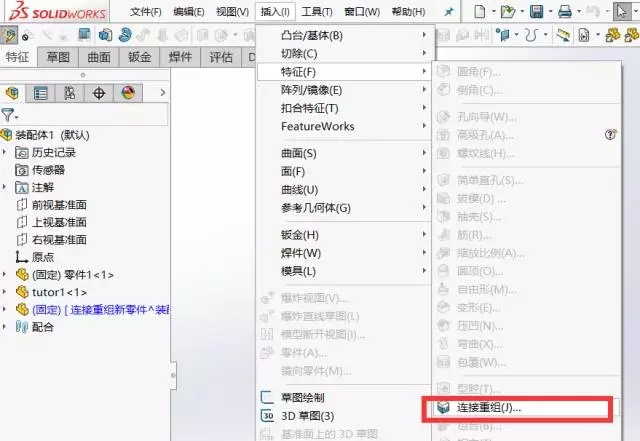
Task: Expand the 配合 mates folder
Action: [6, 326]
